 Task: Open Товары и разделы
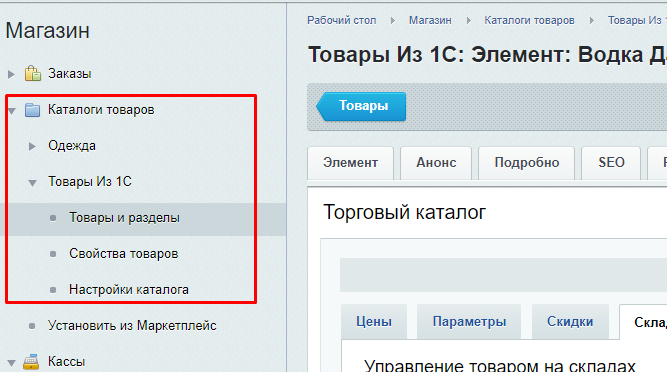[124, 218]
